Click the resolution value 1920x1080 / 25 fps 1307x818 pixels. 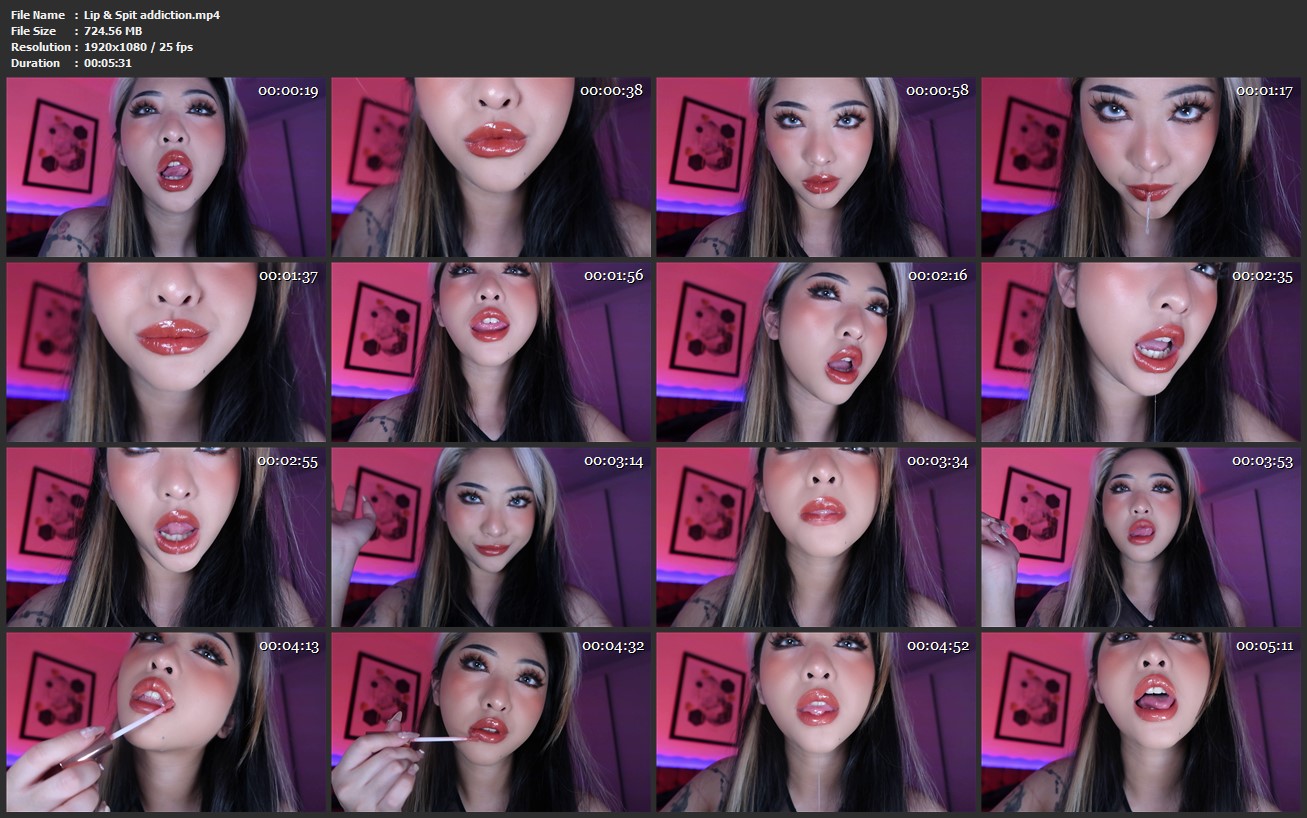[139, 47]
